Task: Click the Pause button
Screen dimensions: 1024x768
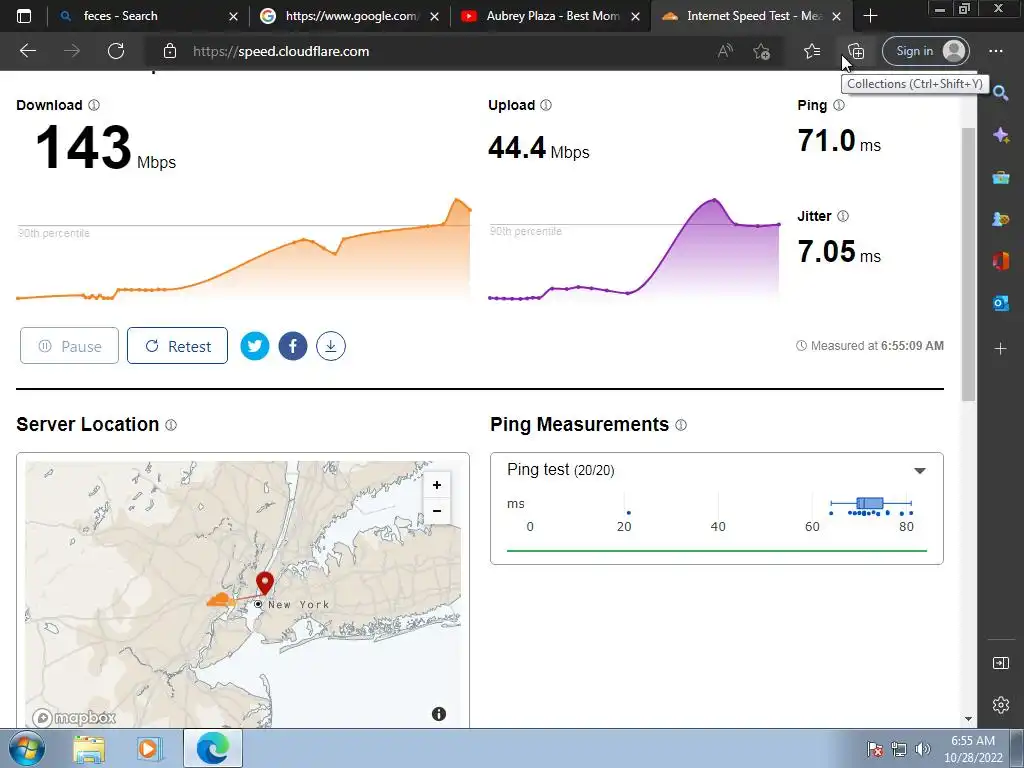Action: click(x=69, y=345)
